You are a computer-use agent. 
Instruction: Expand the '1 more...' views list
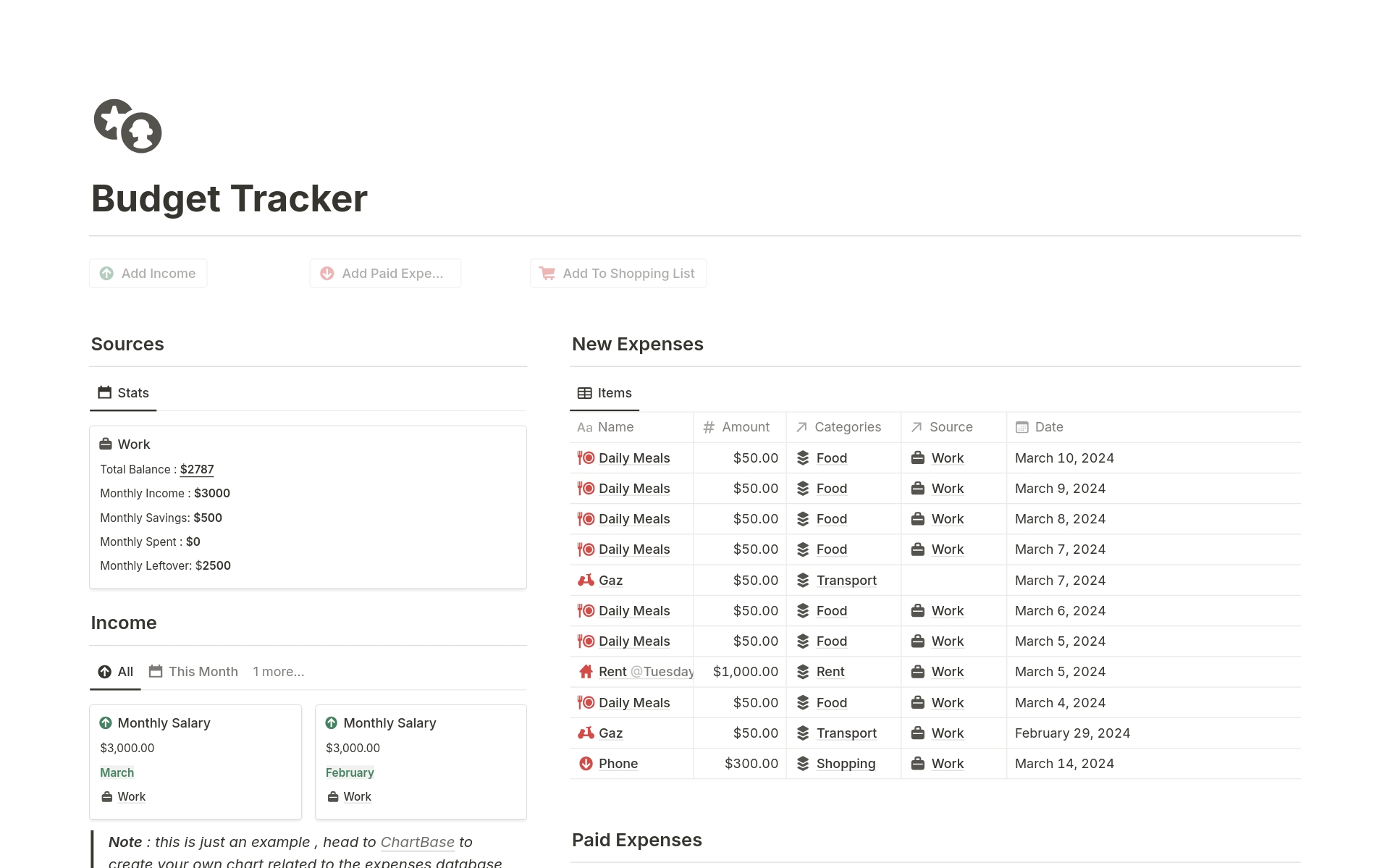pyautogui.click(x=278, y=671)
